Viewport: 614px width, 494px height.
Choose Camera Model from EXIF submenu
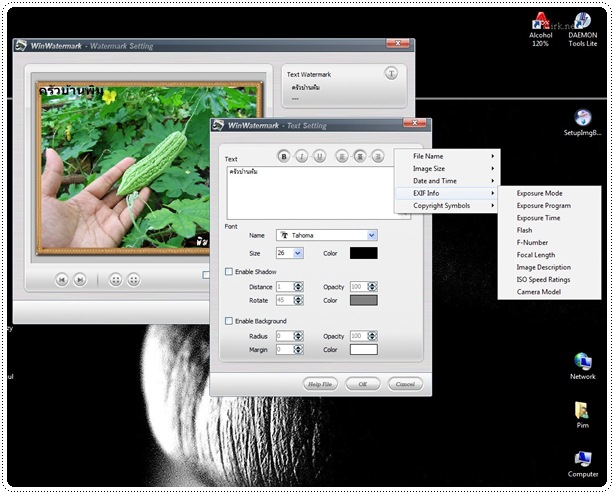pyautogui.click(x=549, y=292)
